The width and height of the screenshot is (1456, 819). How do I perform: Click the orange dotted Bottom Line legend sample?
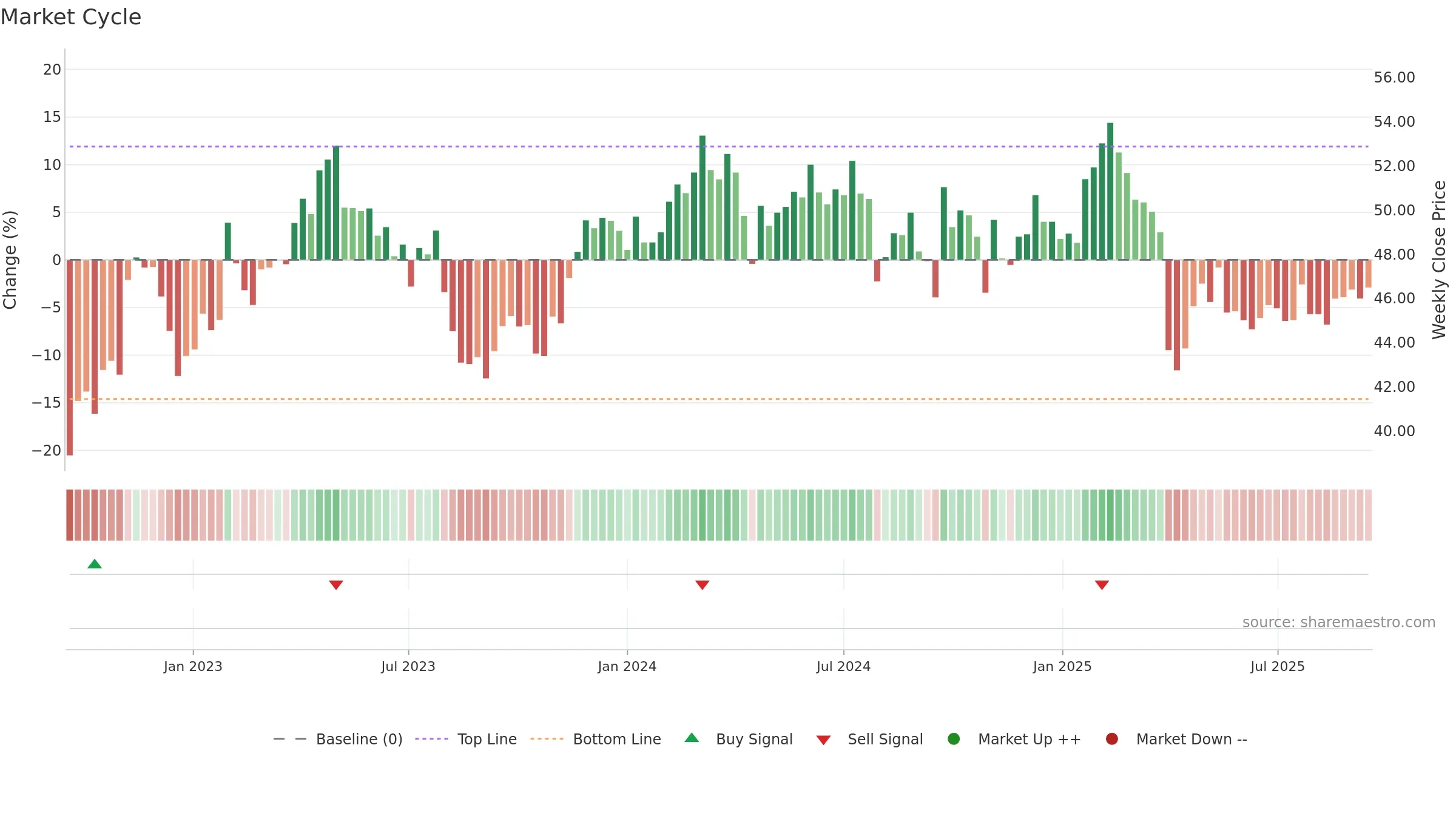tap(547, 739)
